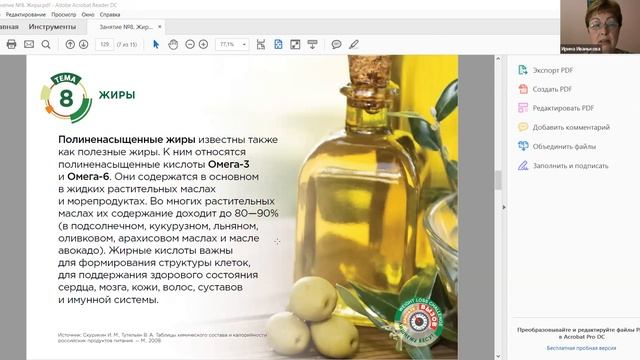The height and width of the screenshot is (360, 640).
Task: Activate the Hand pan tool
Action: click(173, 44)
